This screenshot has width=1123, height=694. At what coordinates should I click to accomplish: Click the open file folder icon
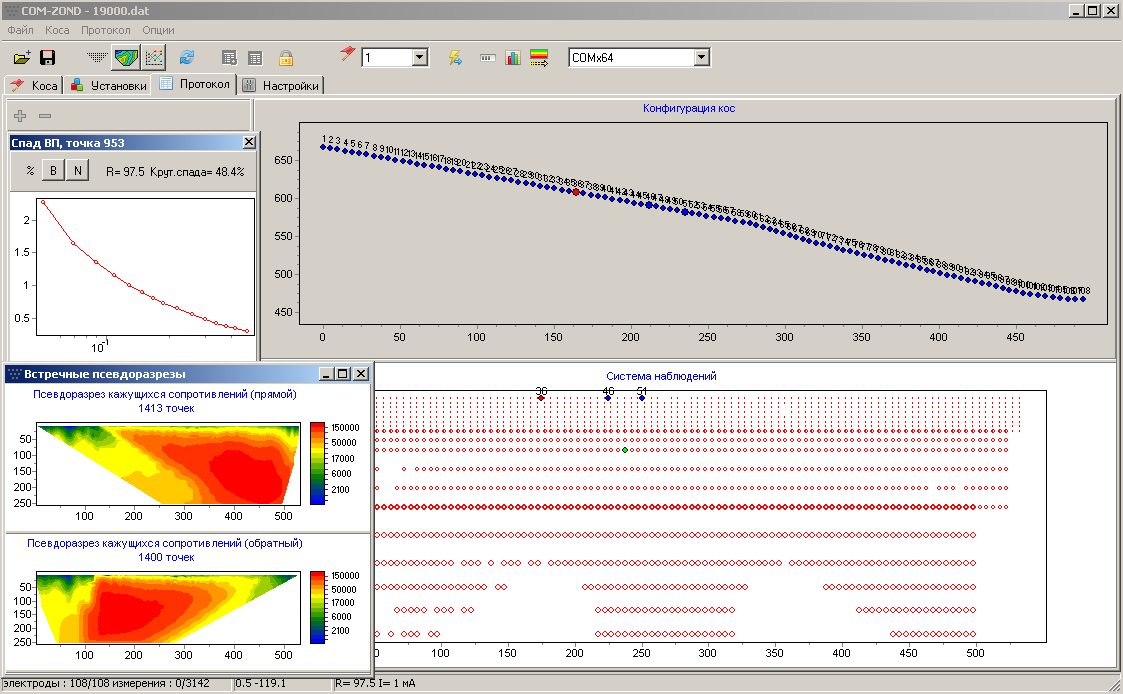coord(21,58)
